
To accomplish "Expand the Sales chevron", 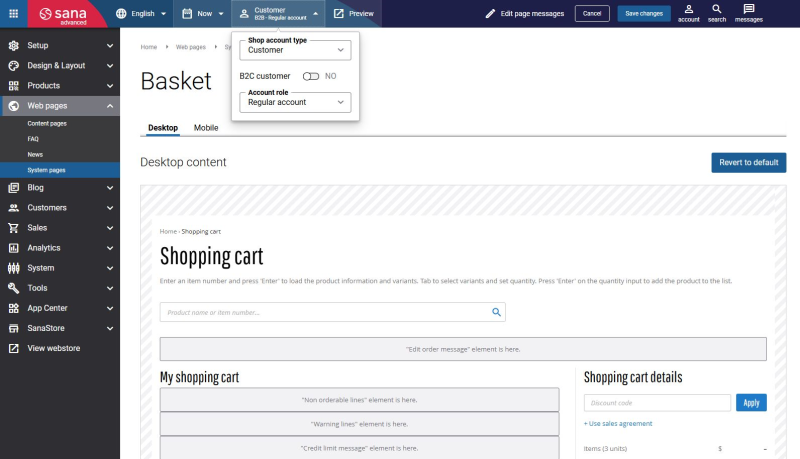I will [x=110, y=228].
